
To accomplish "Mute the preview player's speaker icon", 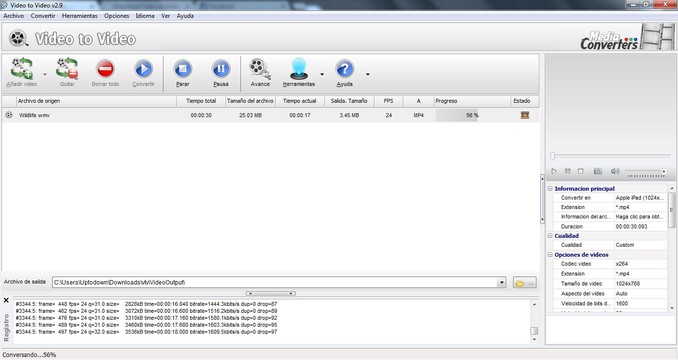I will pos(615,172).
